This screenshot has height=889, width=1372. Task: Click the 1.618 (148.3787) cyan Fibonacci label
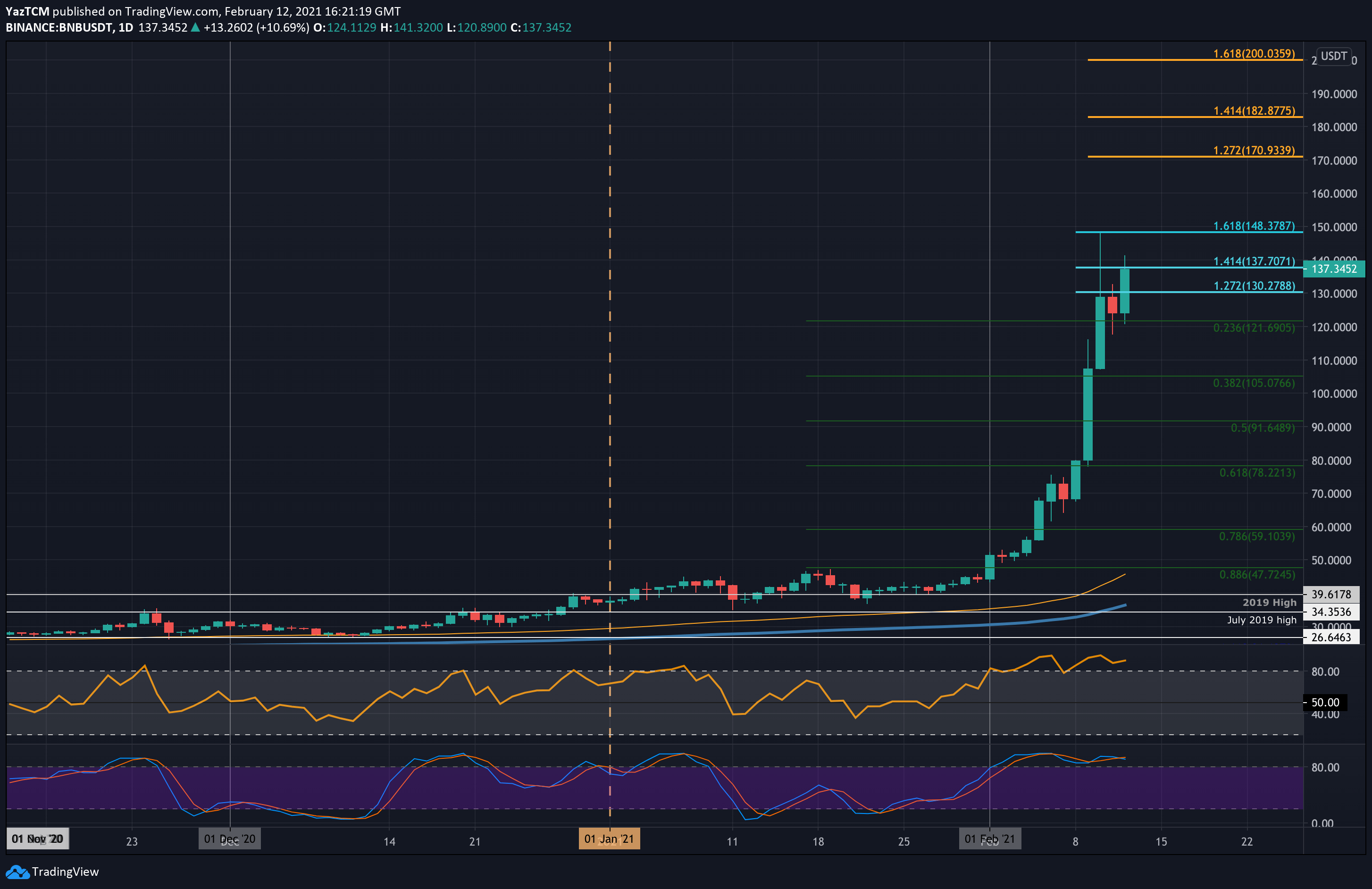click(1254, 226)
